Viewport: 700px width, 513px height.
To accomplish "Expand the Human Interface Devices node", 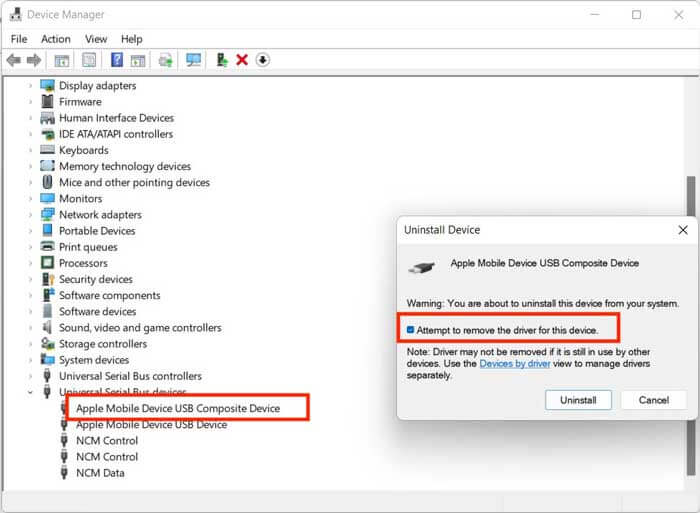I will click(30, 118).
